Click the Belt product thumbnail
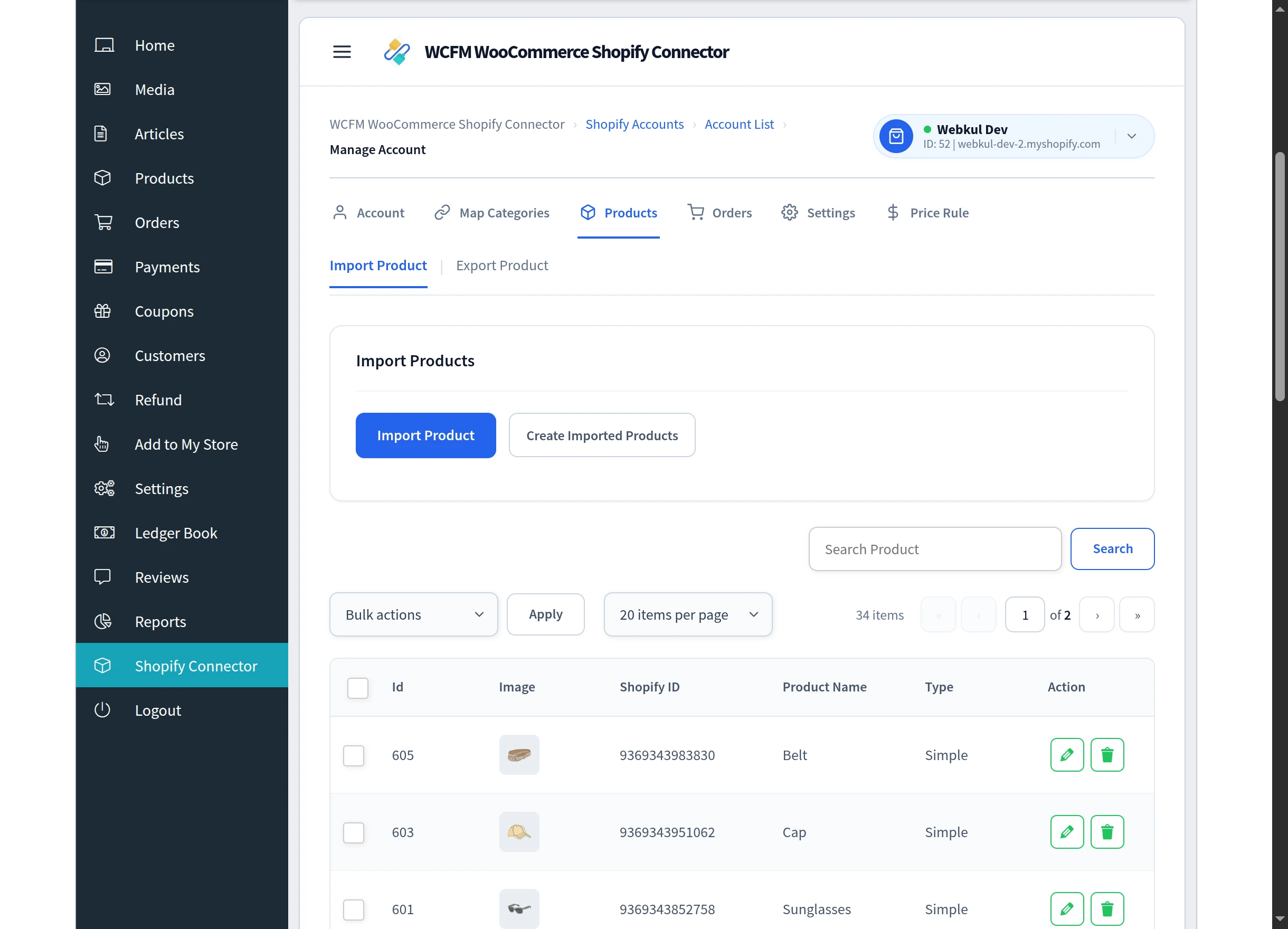 [x=519, y=755]
